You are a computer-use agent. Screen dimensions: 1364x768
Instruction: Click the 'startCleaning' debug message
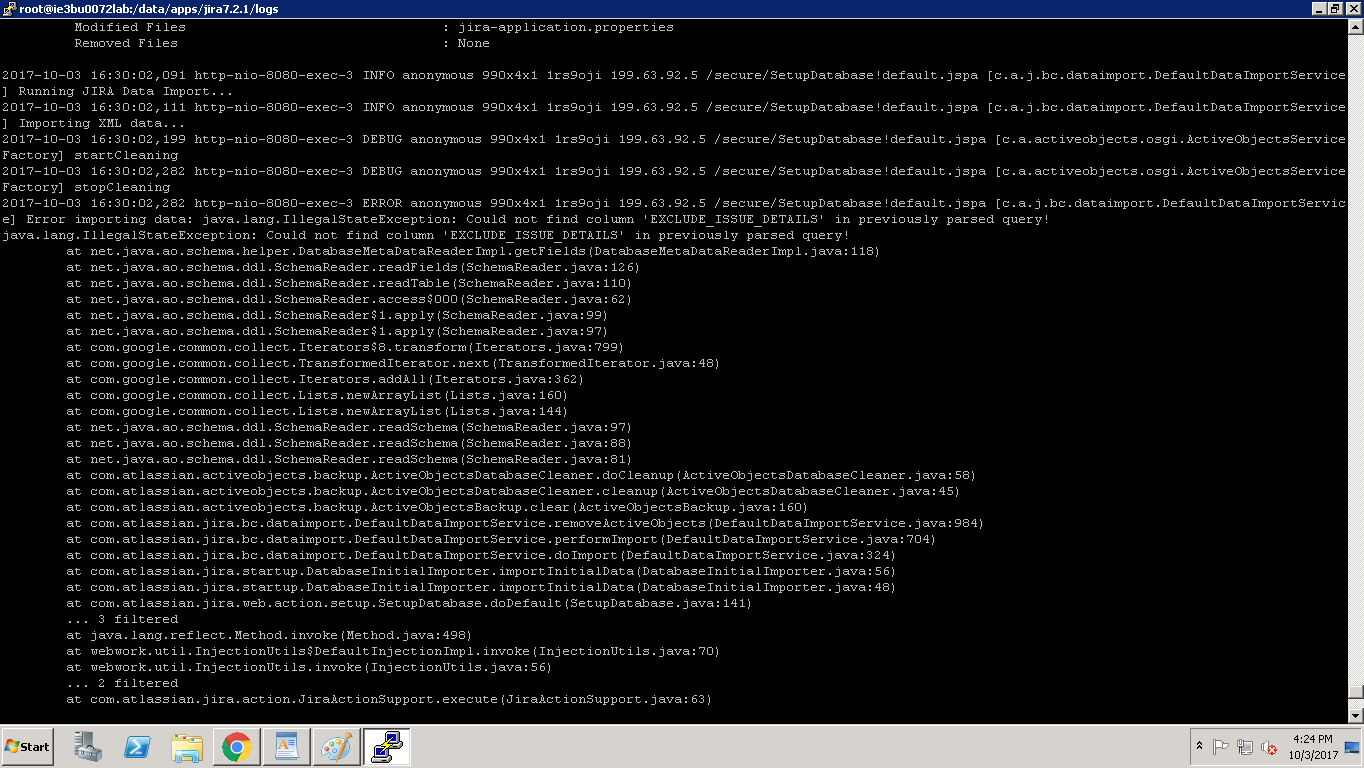tap(126, 155)
